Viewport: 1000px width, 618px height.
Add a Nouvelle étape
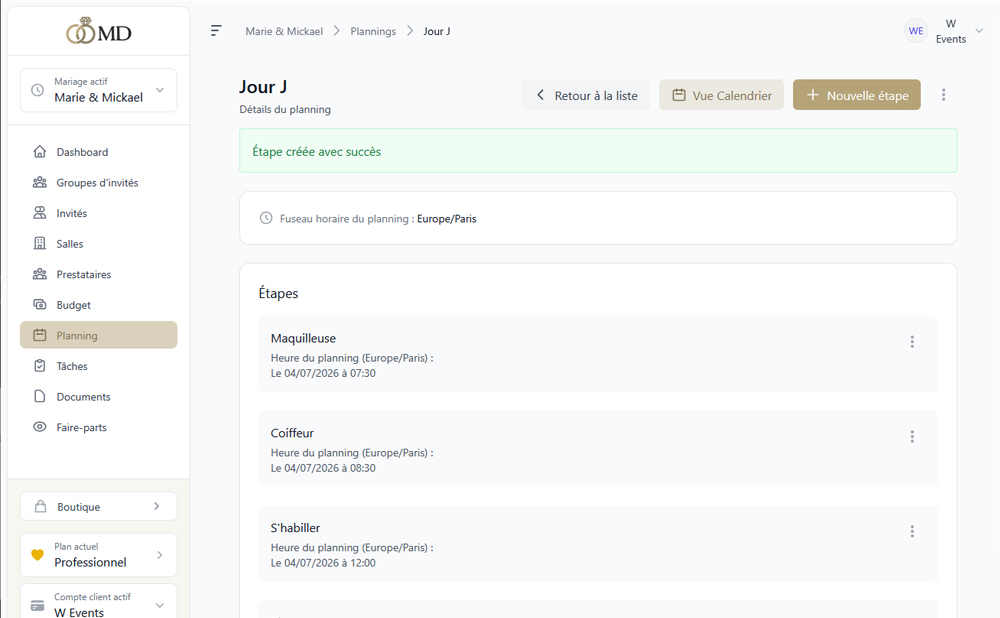click(x=857, y=95)
